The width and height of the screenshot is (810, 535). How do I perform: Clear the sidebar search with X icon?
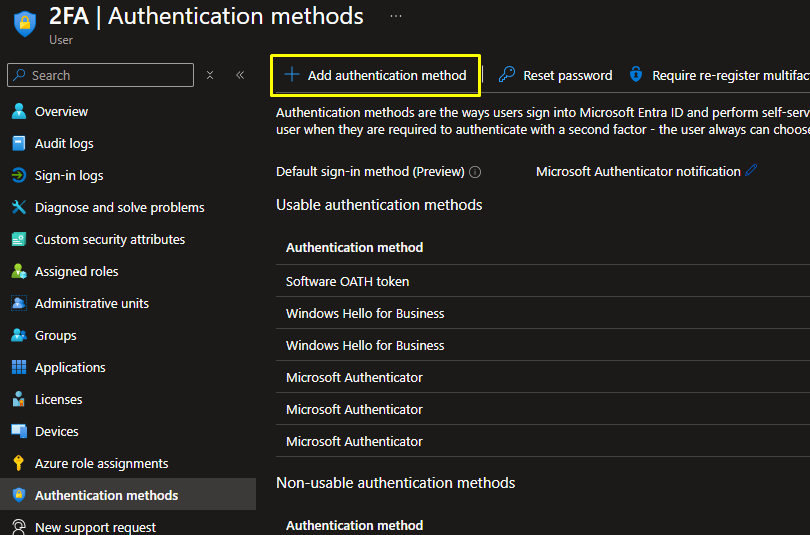tap(210, 75)
